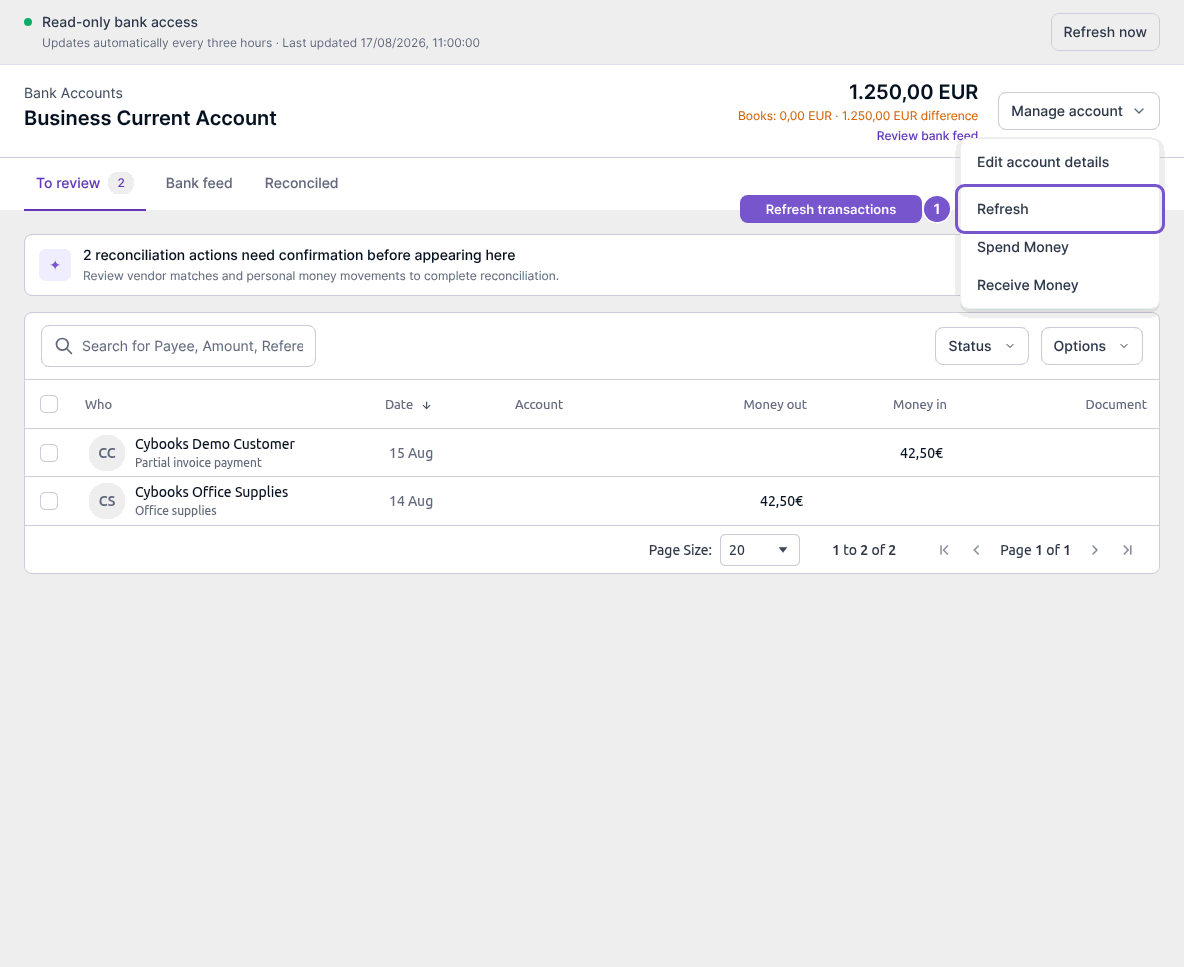Click the Cybooks Office Supplies payee name
The width and height of the screenshot is (1184, 967).
211,492
